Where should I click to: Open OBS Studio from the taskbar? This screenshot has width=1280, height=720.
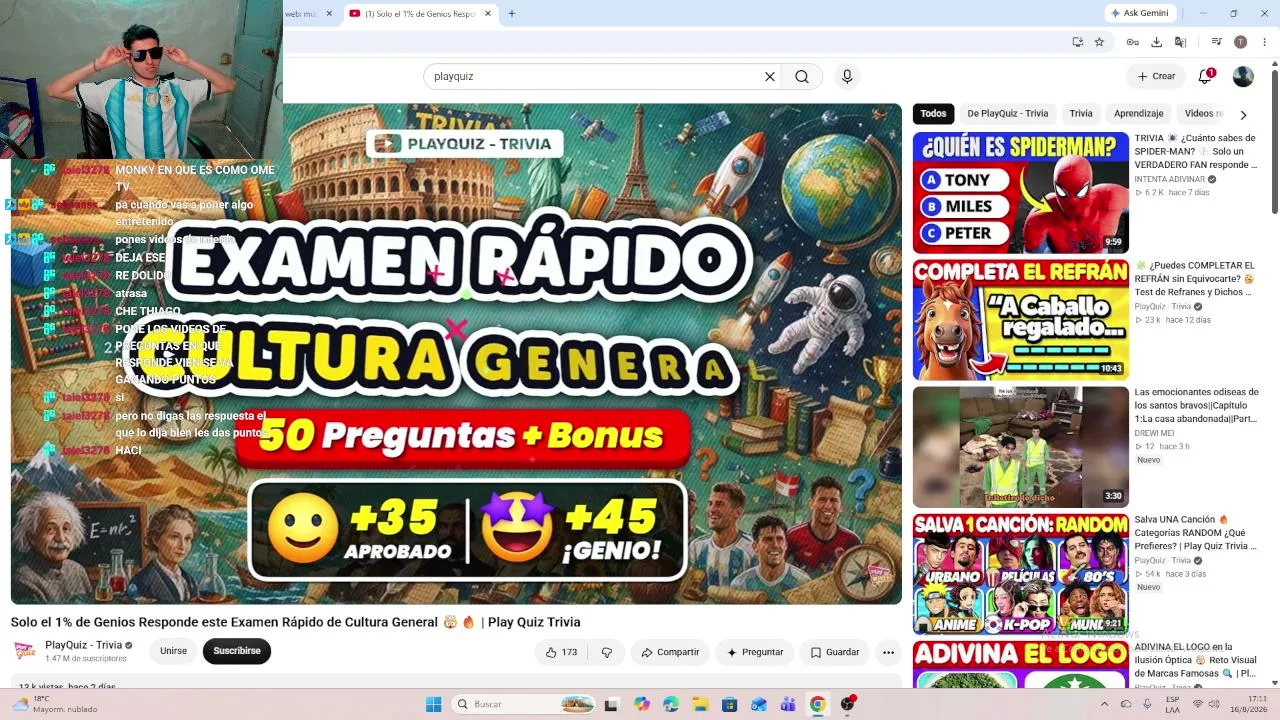[848, 704]
